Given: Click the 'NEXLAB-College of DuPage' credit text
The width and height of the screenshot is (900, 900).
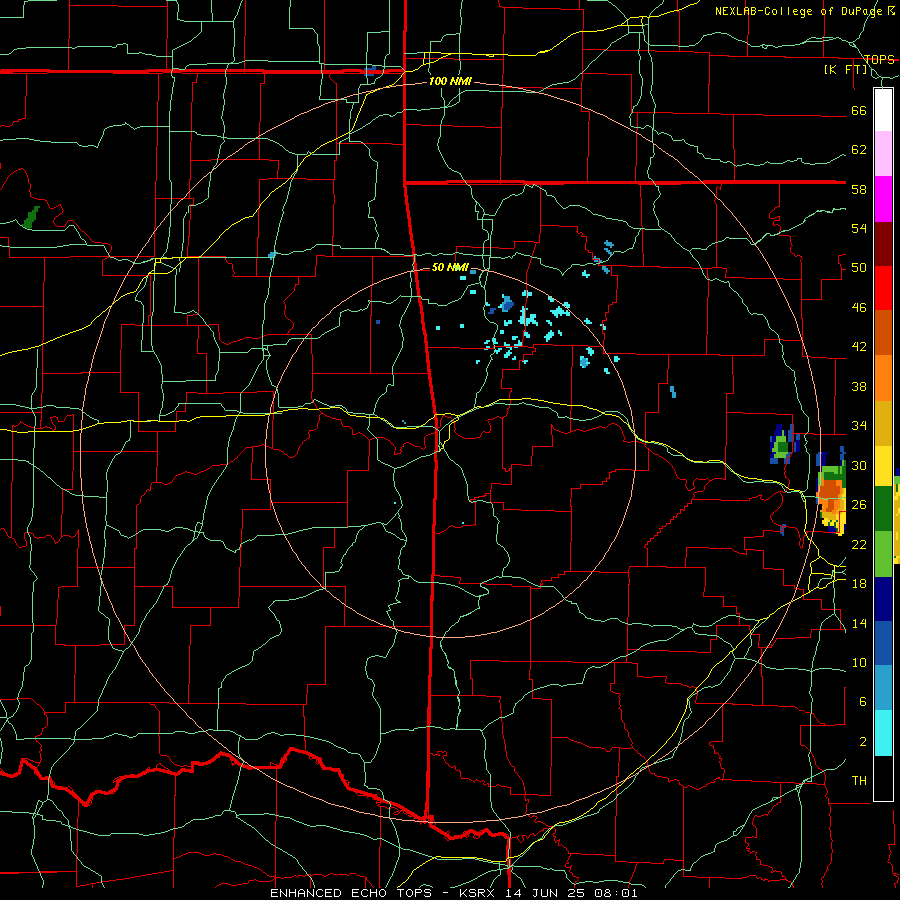Looking at the screenshot, I should click(799, 11).
